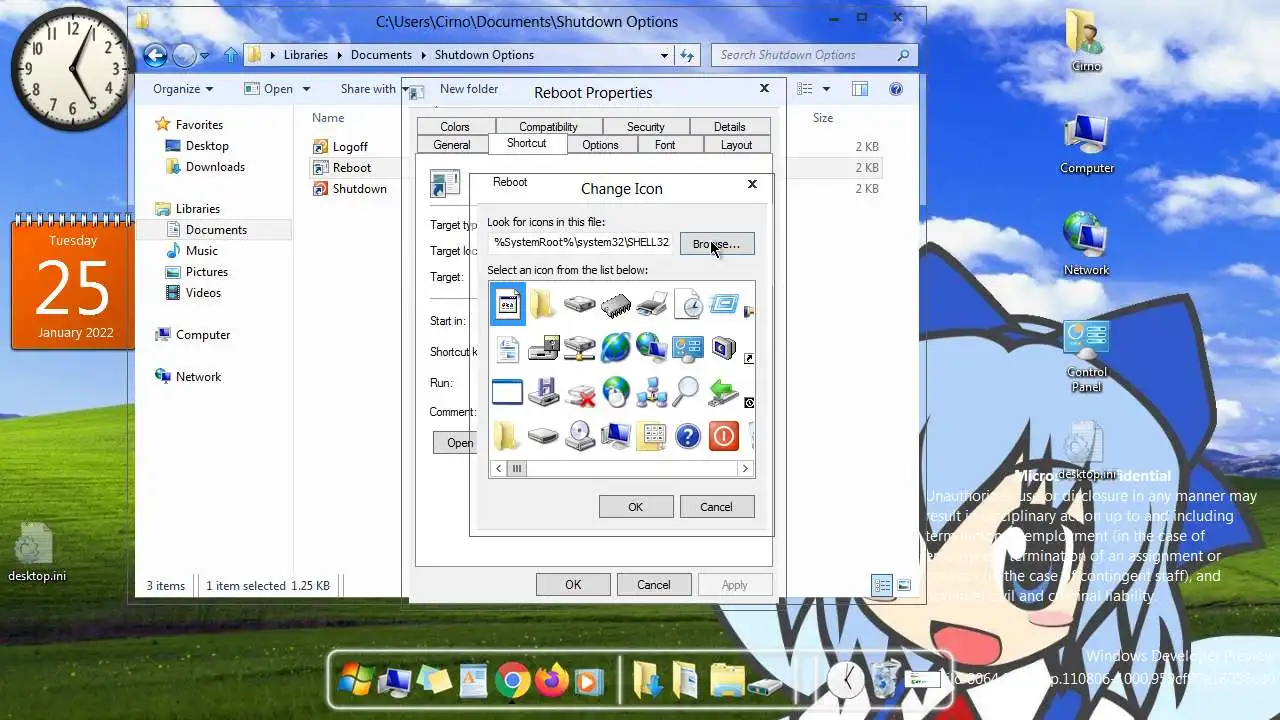Click New folder in Explorer toolbar
1280x720 pixels.
click(x=469, y=89)
